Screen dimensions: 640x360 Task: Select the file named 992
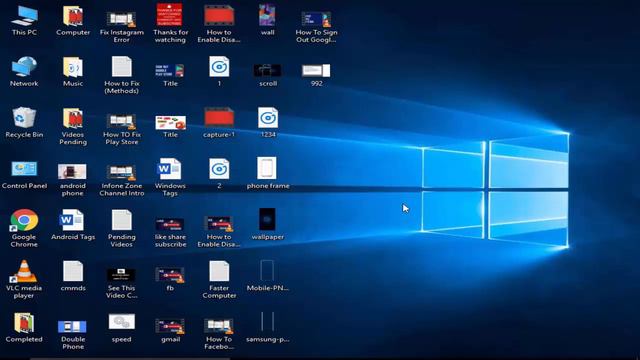tap(316, 75)
